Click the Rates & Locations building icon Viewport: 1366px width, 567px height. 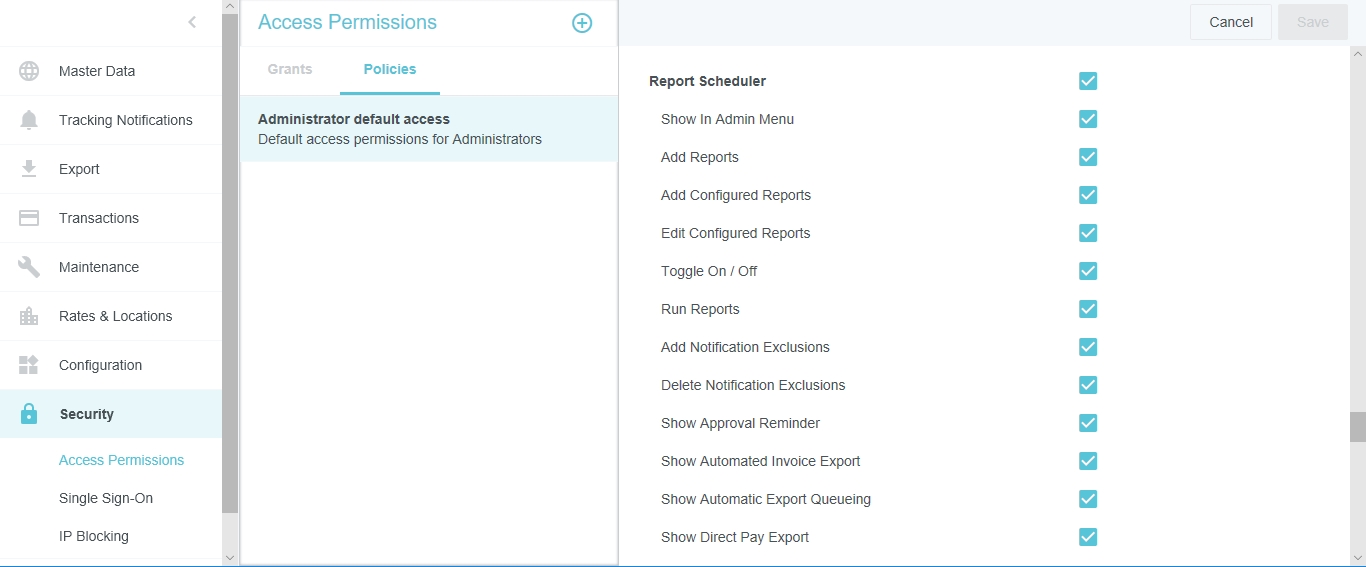29,316
